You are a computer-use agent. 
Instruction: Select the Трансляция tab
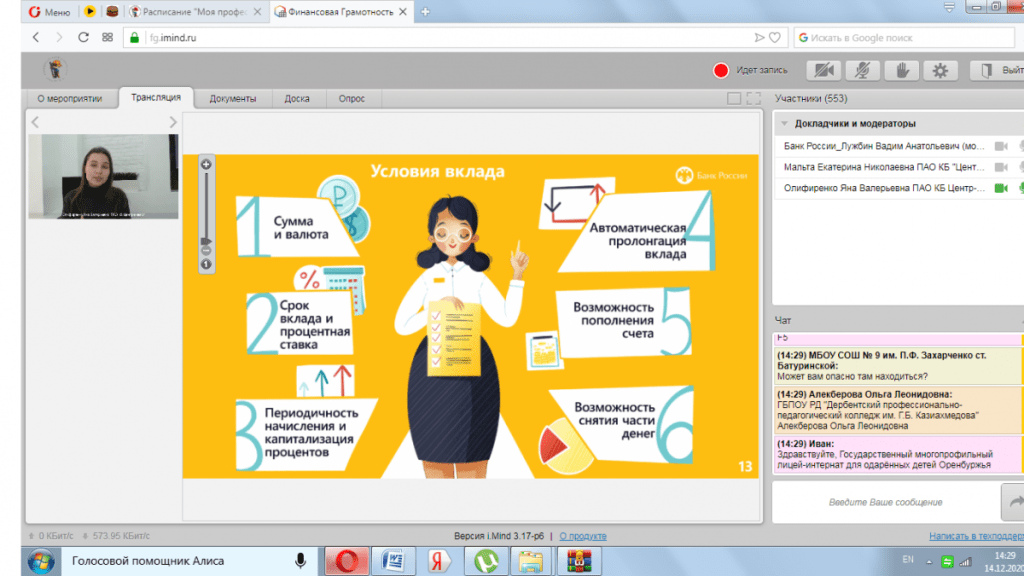156,97
